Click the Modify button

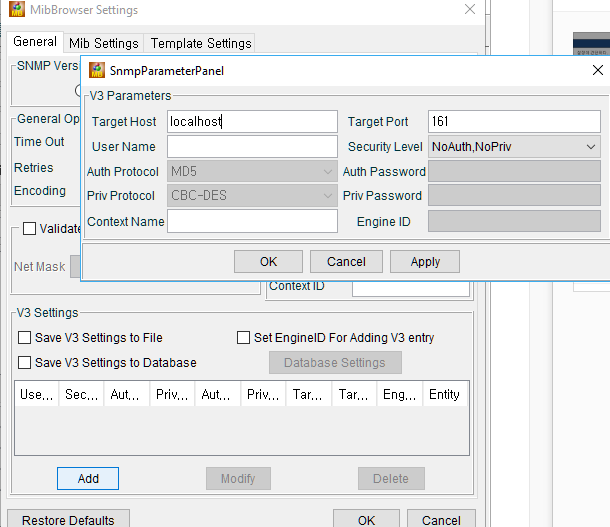[x=238, y=478]
